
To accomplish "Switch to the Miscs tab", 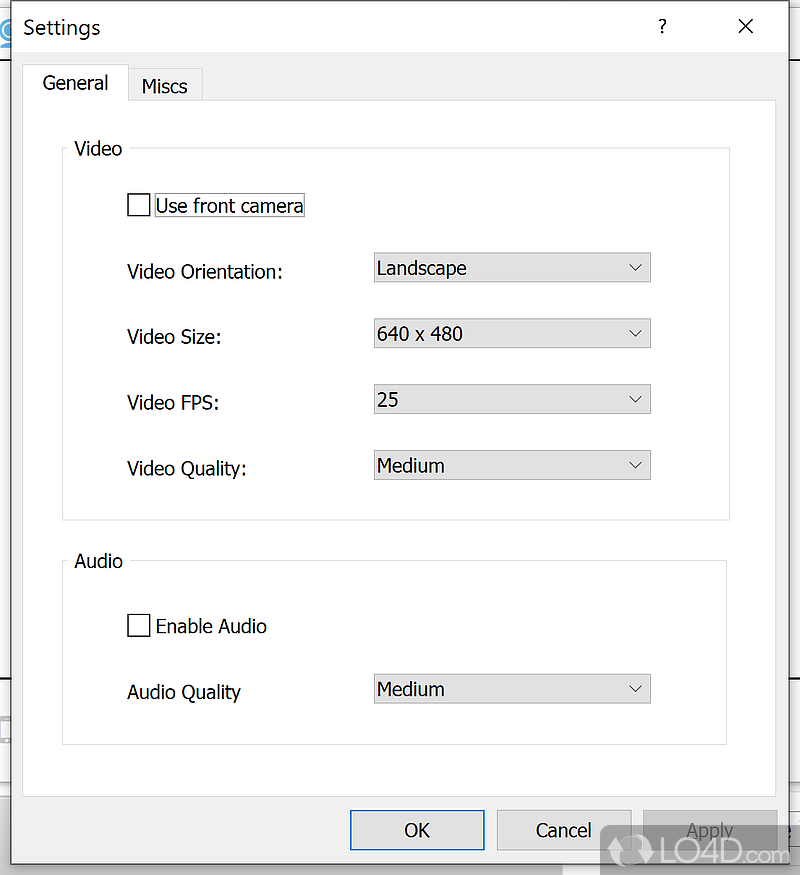I will click(x=165, y=86).
